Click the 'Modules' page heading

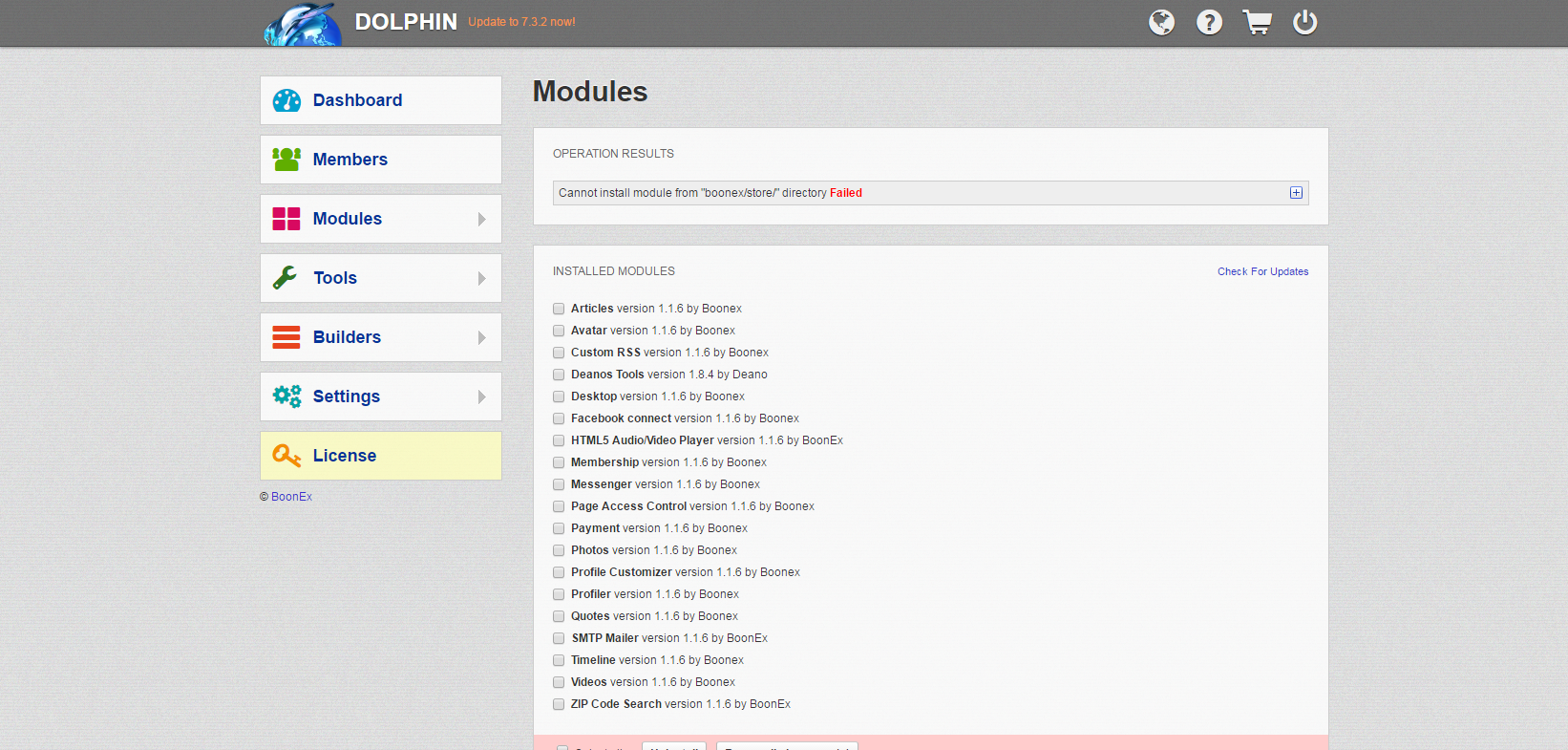coord(590,92)
